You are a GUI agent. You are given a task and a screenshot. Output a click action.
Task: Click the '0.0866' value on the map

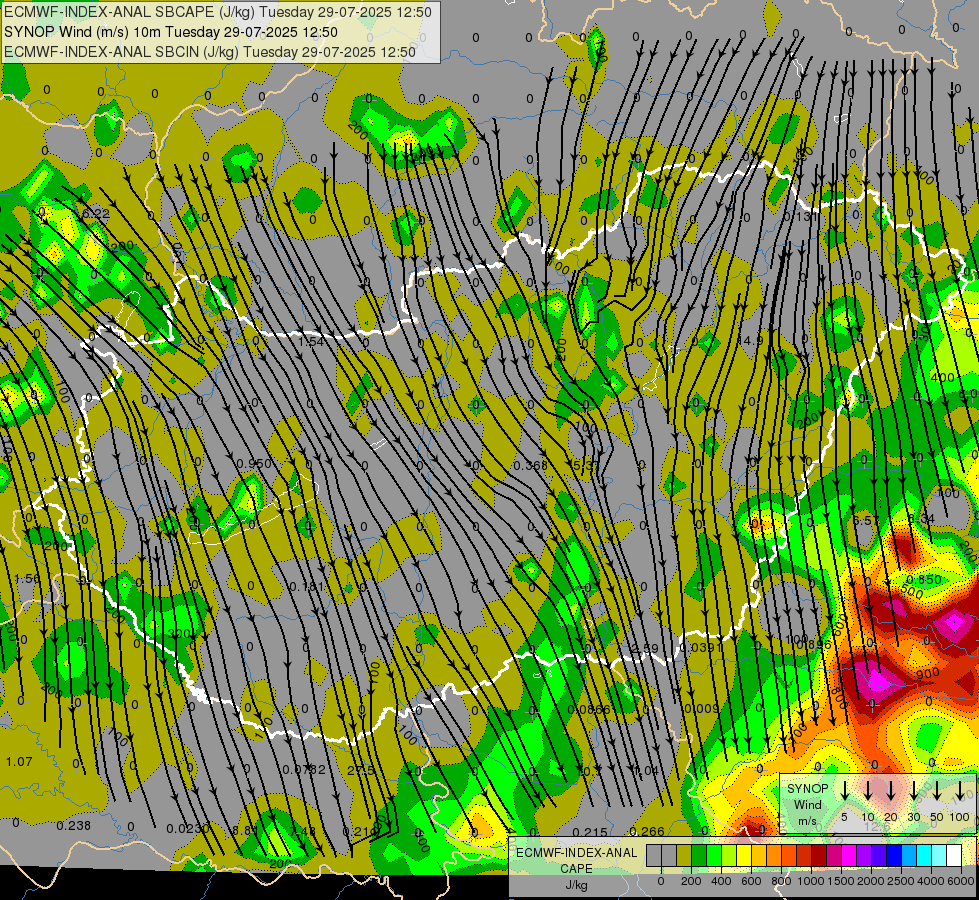pos(589,709)
